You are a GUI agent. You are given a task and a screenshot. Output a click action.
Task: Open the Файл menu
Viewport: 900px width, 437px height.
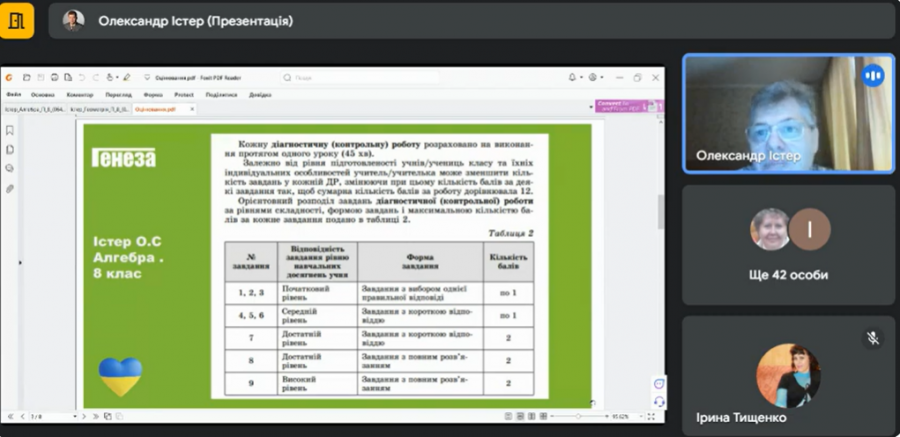coord(14,95)
